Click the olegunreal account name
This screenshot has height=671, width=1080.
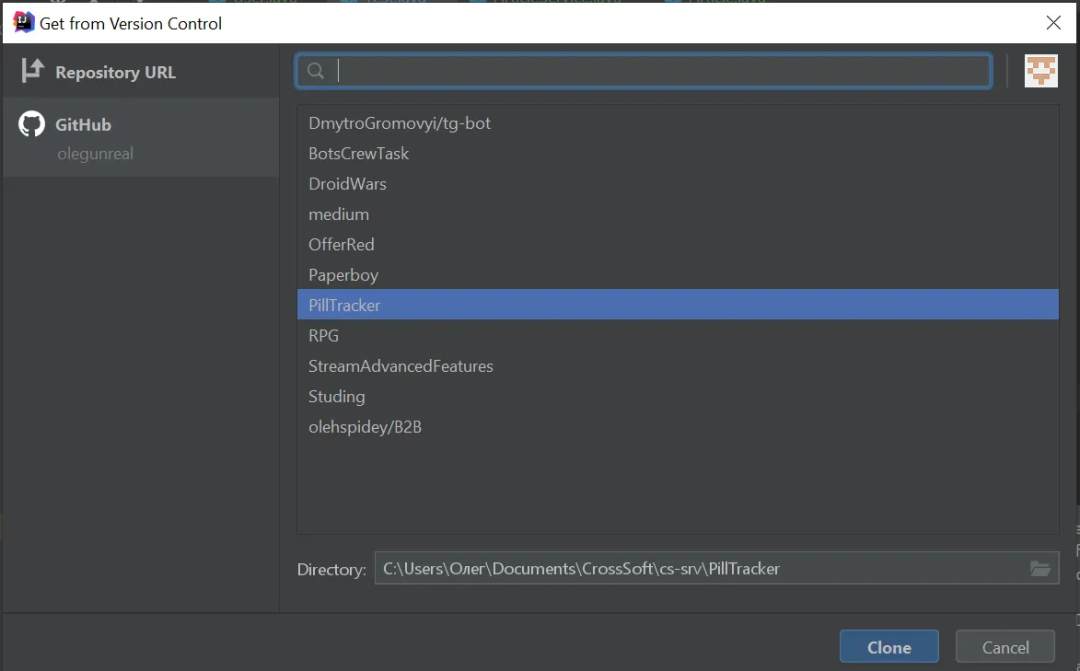click(95, 154)
